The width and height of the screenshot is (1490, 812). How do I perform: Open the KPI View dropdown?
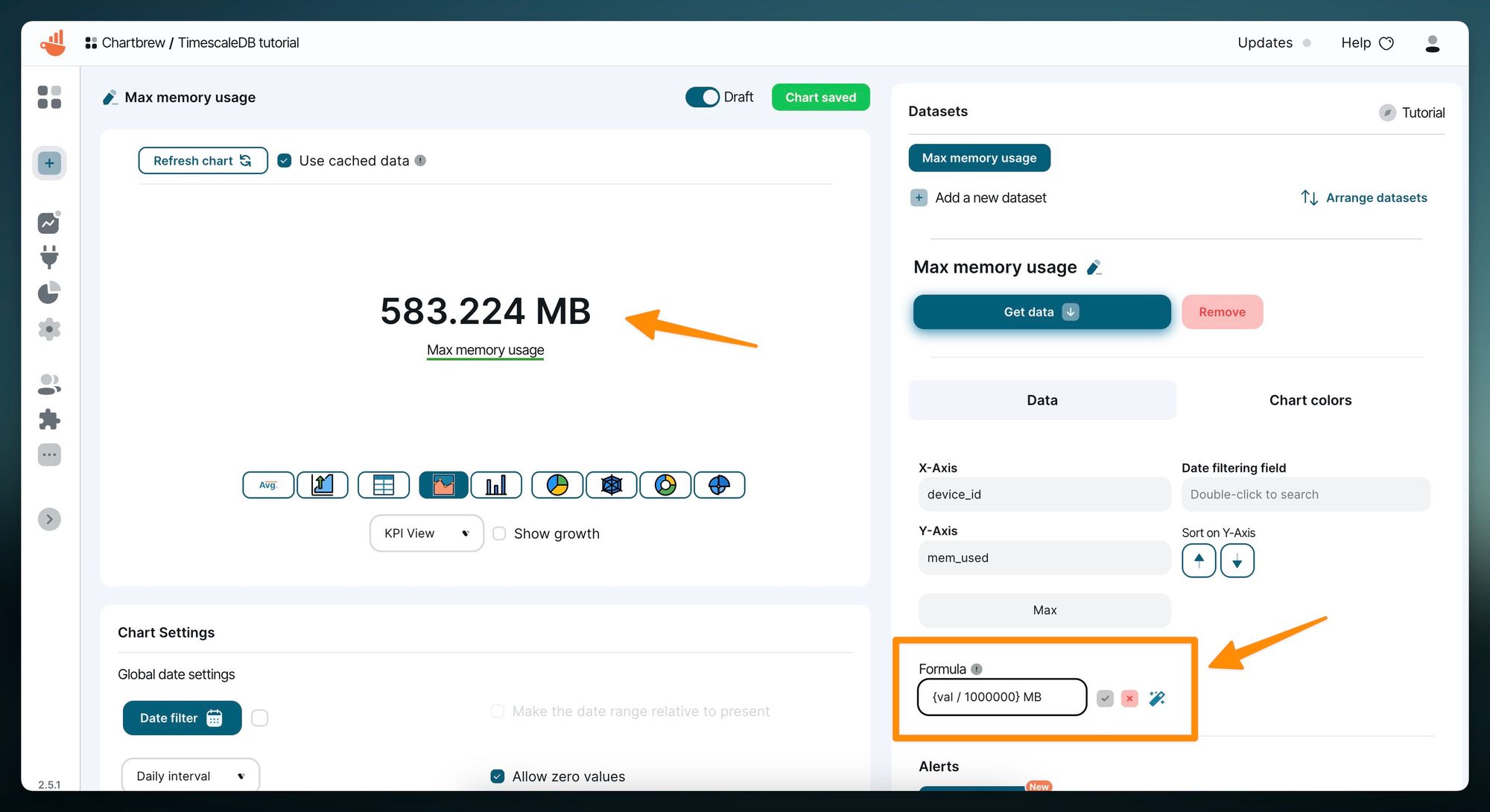[x=426, y=533]
